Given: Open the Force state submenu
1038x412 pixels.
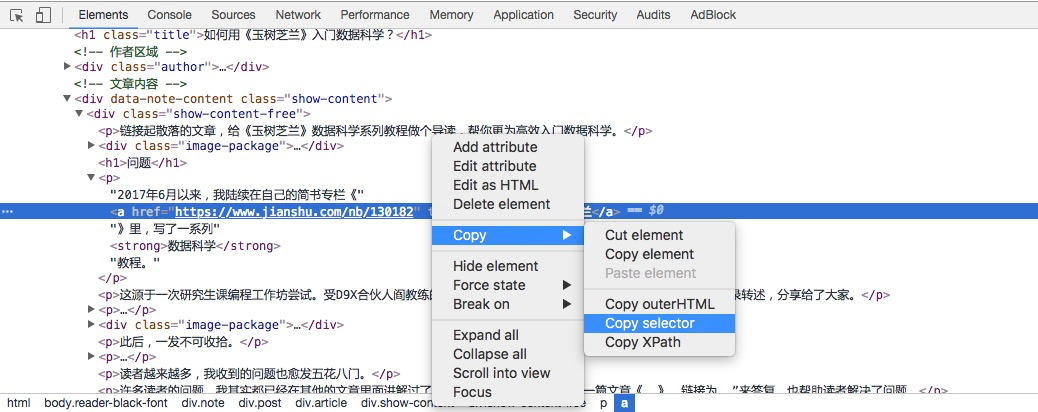Looking at the screenshot, I should coord(489,285).
